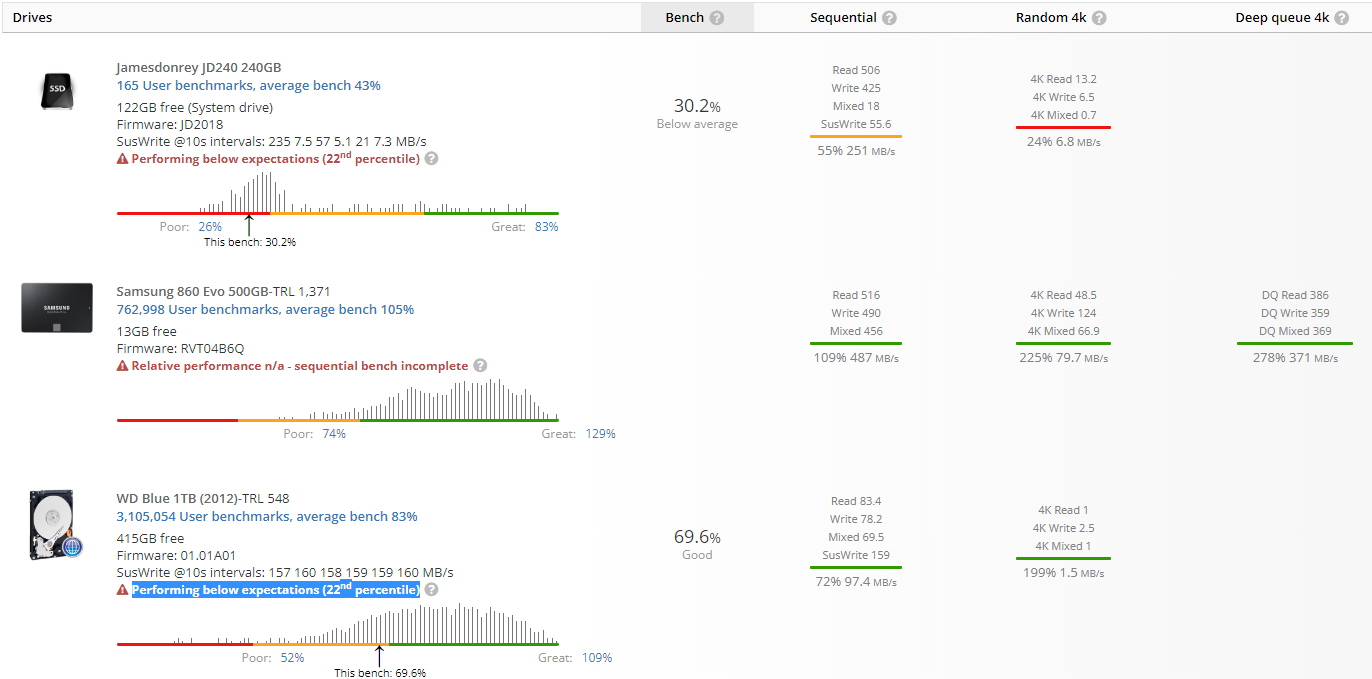
Task: Click WD Blue Great 109% value
Action: tap(596, 658)
